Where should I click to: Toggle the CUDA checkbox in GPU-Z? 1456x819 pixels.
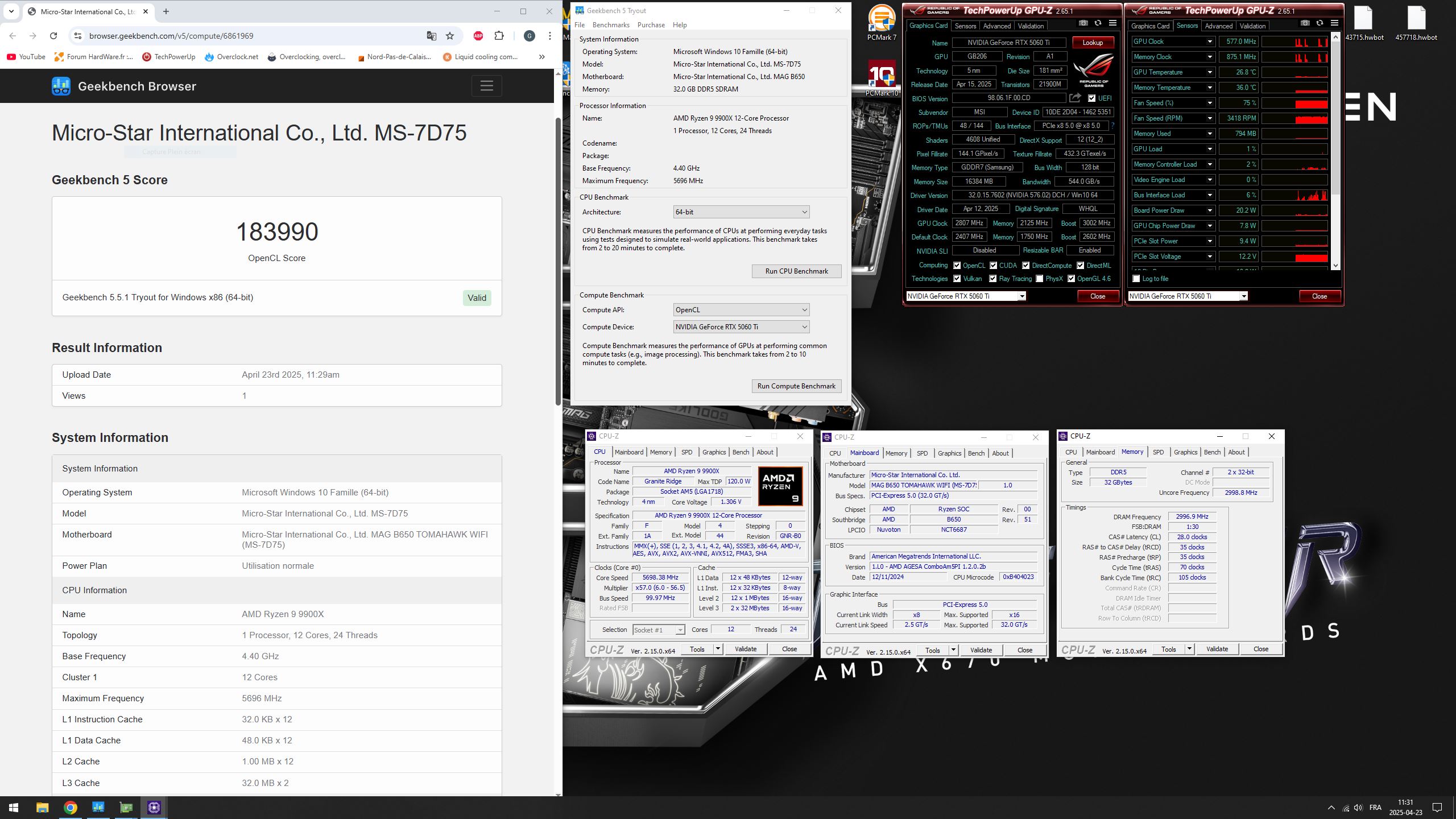[x=993, y=266]
